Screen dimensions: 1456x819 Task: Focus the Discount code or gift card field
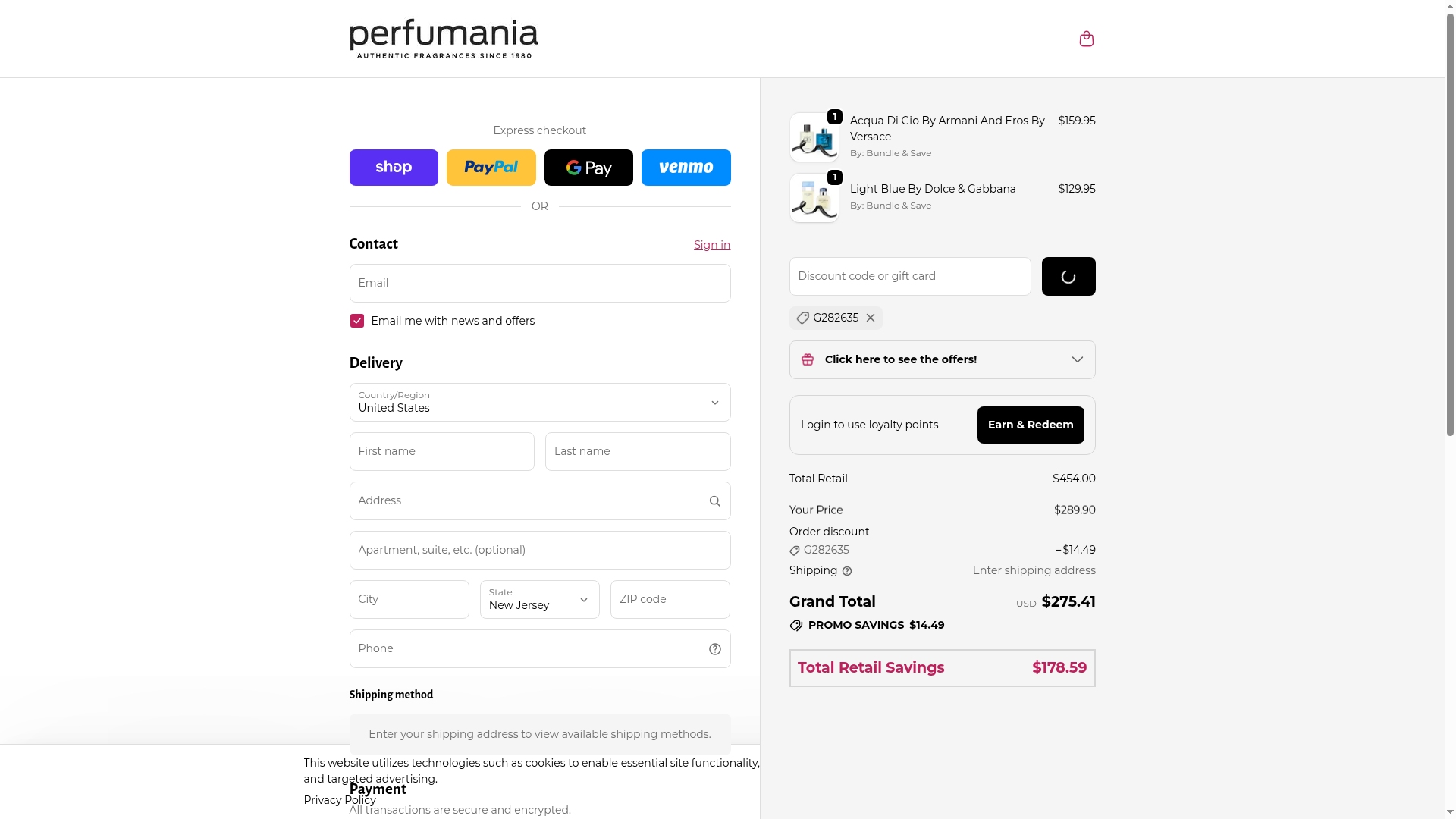tap(910, 277)
